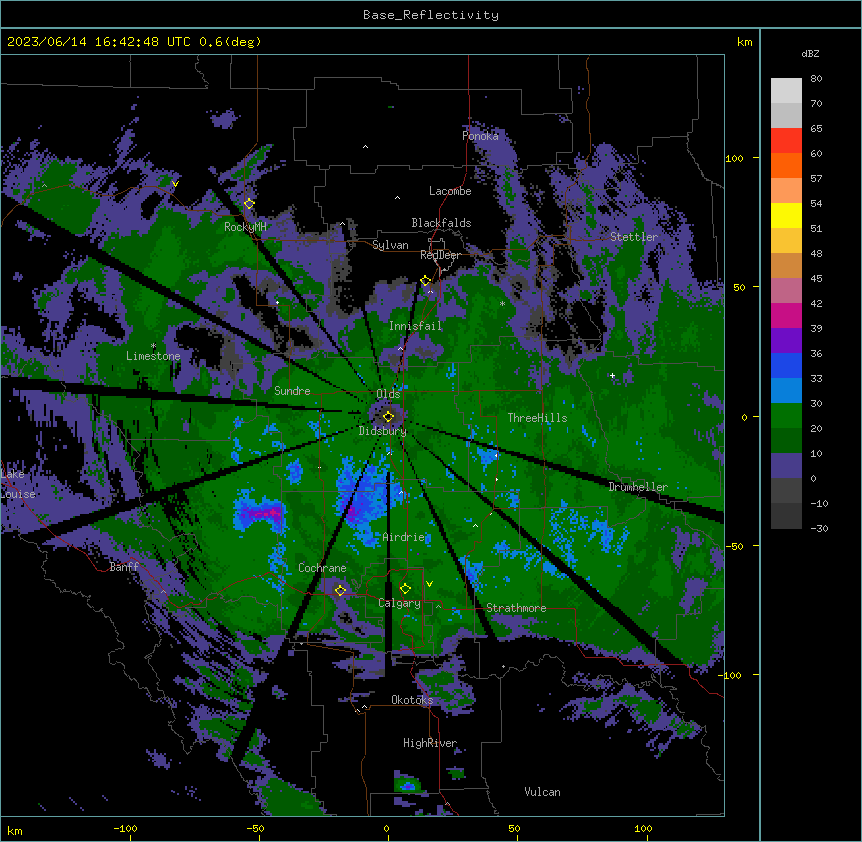The height and width of the screenshot is (842, 862).
Task: Click the Olds city label
Action: click(388, 394)
